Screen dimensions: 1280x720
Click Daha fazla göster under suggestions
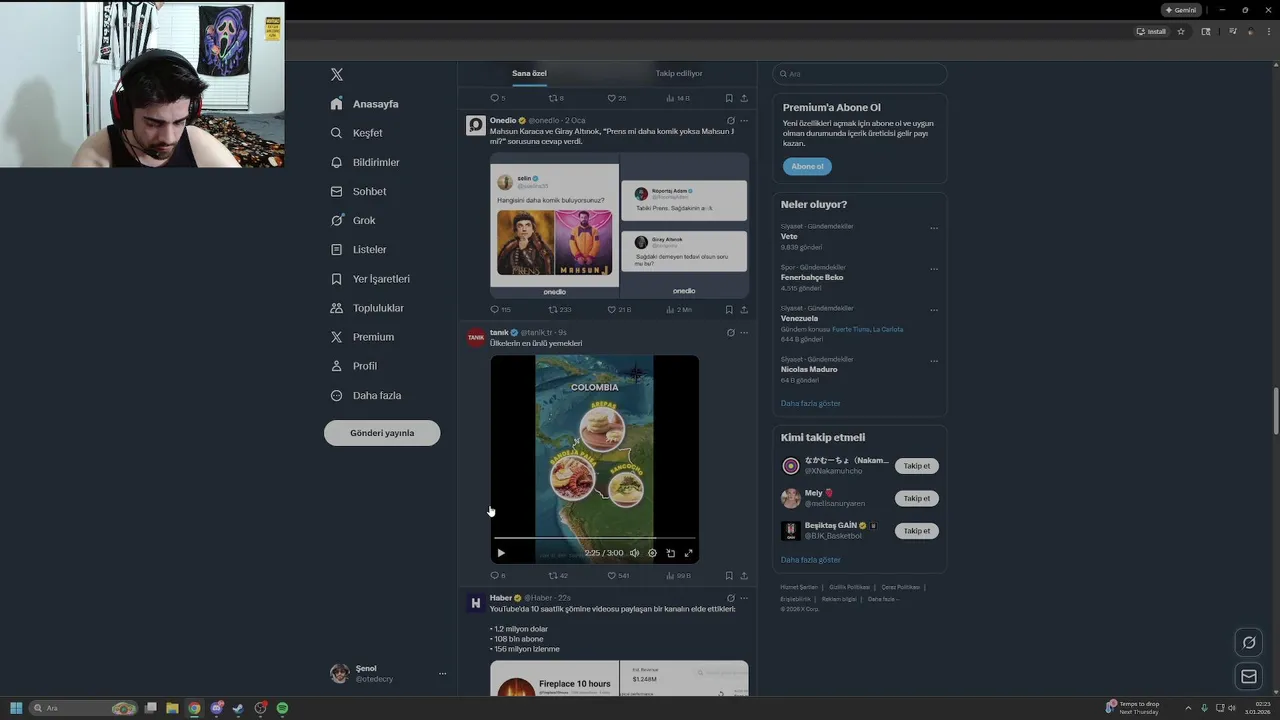(810, 560)
